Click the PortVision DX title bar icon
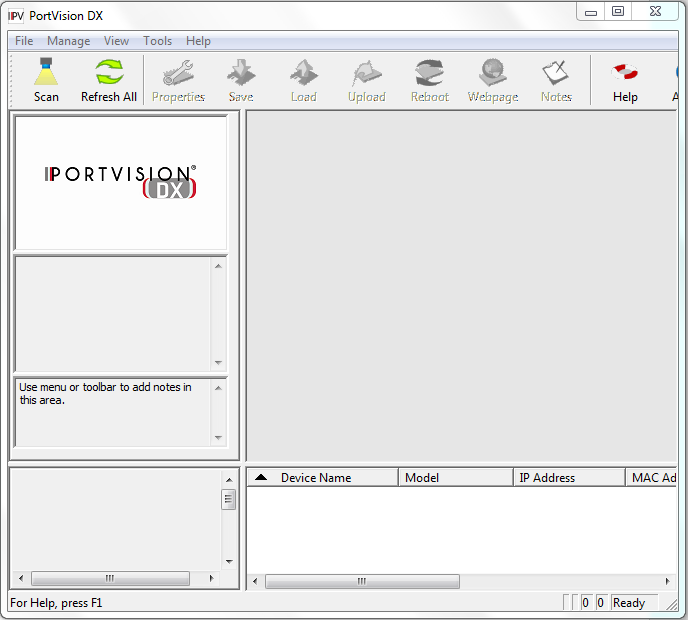Image resolution: width=688 pixels, height=620 pixels. [16, 16]
